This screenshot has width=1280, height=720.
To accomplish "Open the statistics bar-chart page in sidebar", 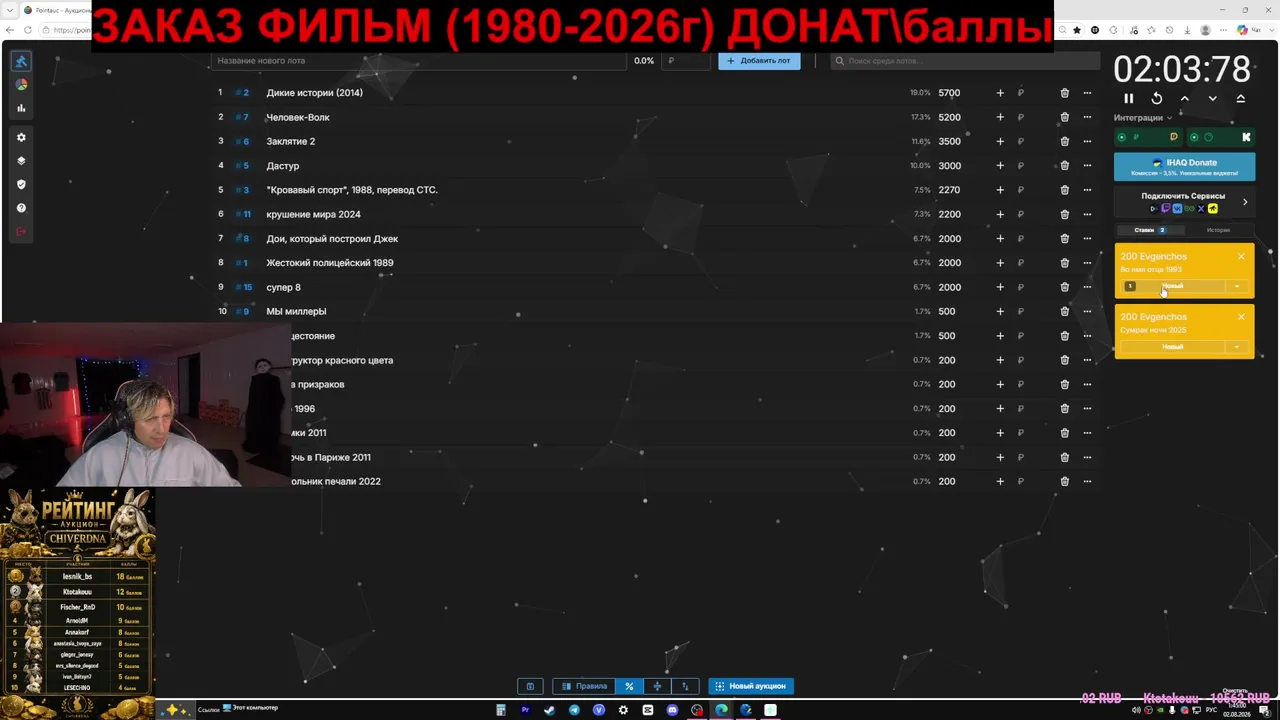I will pos(21,108).
